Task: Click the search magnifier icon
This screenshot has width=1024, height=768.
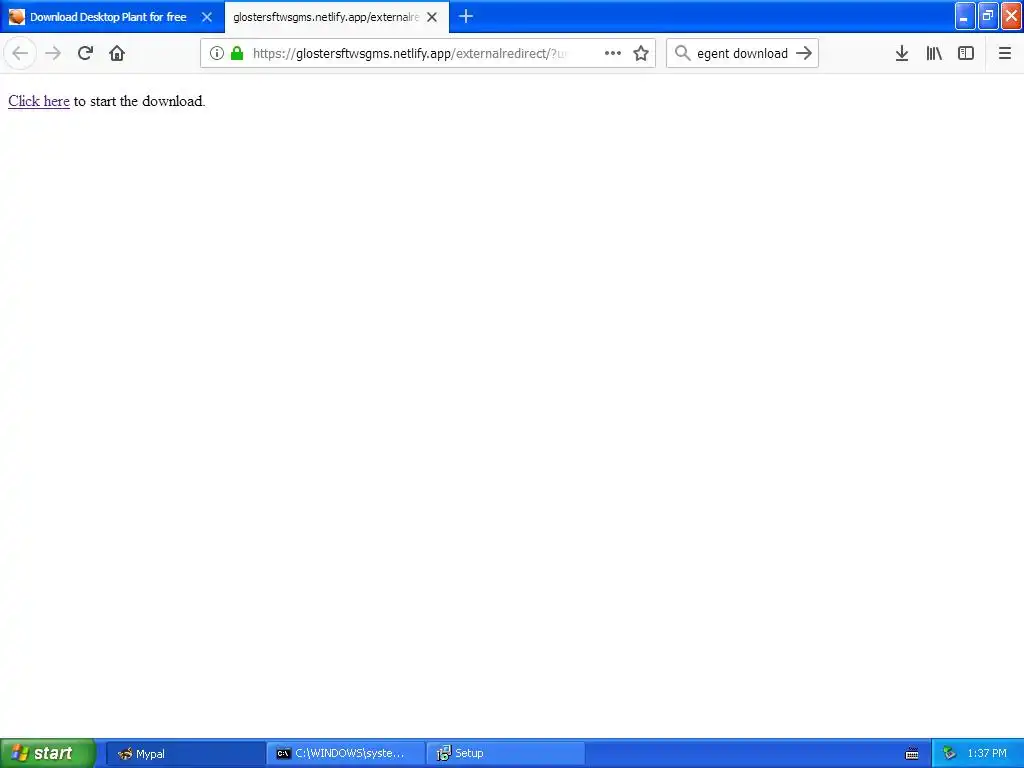Action: [x=682, y=54]
